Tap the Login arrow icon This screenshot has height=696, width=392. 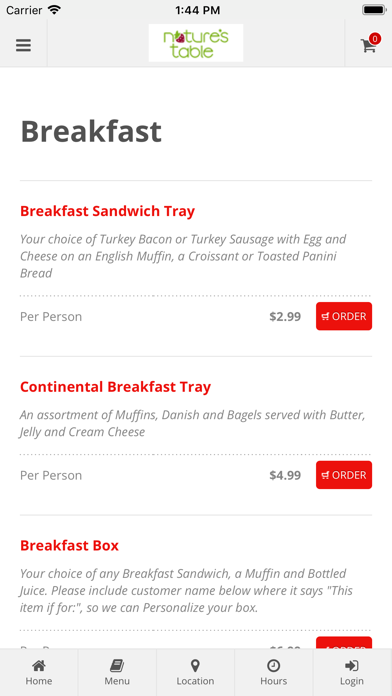pyautogui.click(x=352, y=665)
